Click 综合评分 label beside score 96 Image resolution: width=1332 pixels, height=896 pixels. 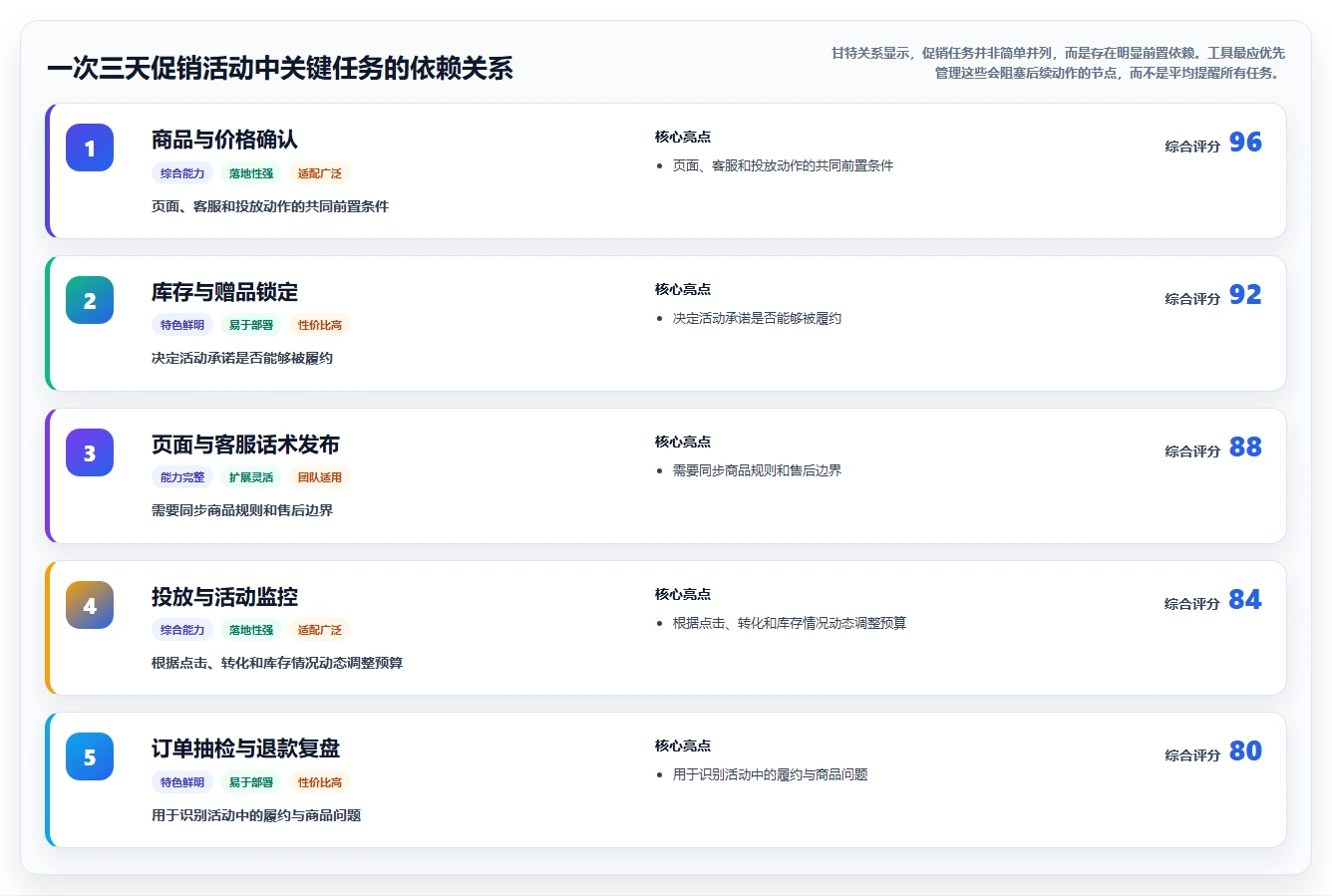pos(1192,147)
